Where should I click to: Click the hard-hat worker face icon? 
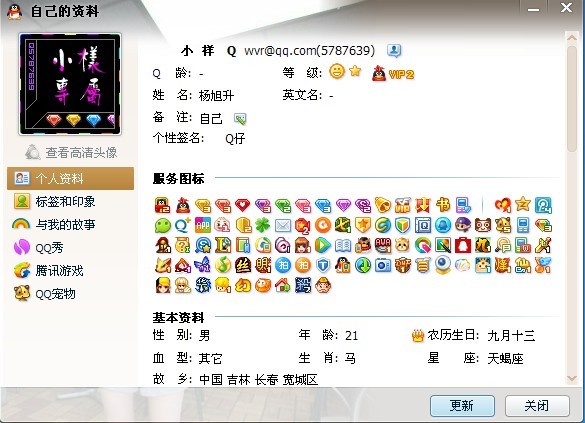(x=323, y=286)
